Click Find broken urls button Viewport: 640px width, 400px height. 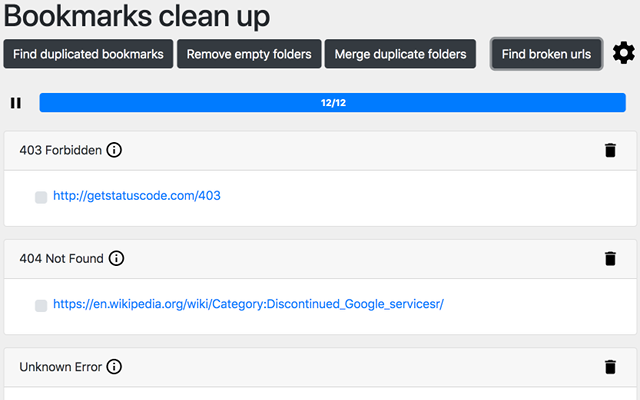coord(546,54)
